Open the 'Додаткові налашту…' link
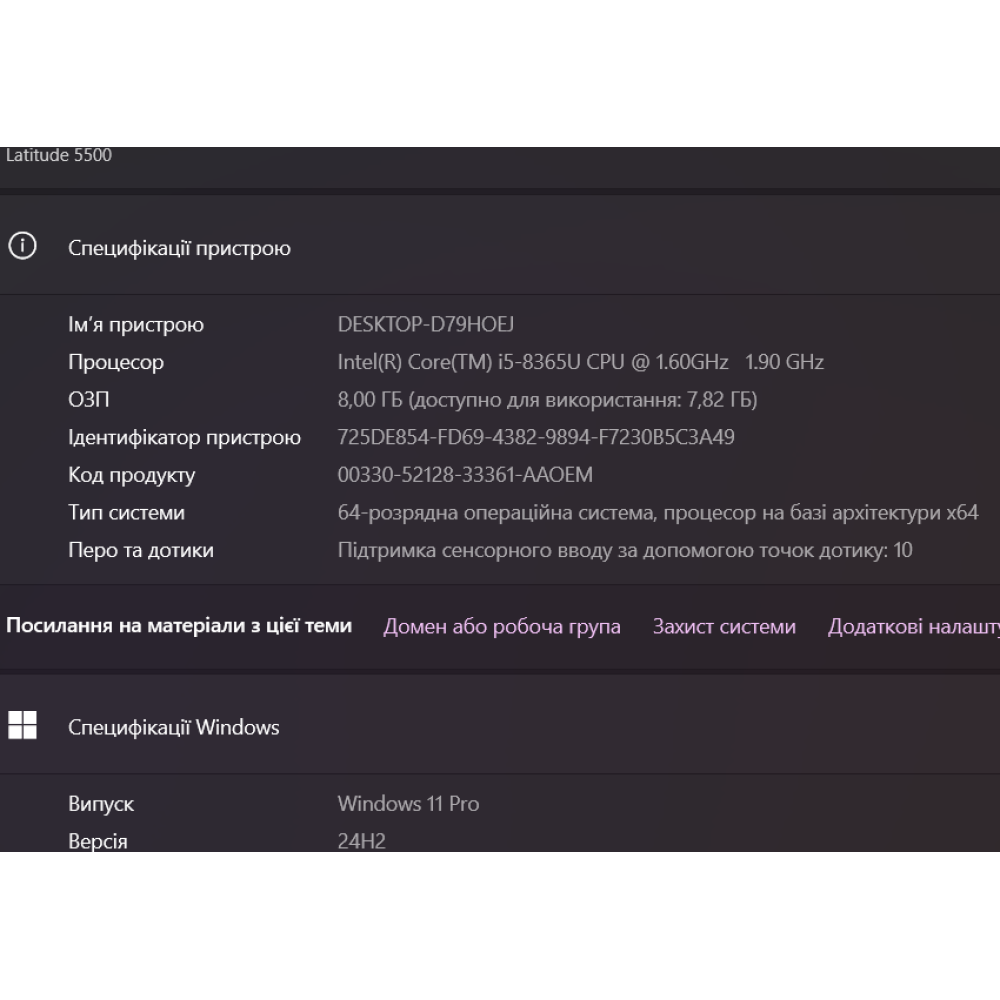The height and width of the screenshot is (1000, 1000). 912,627
